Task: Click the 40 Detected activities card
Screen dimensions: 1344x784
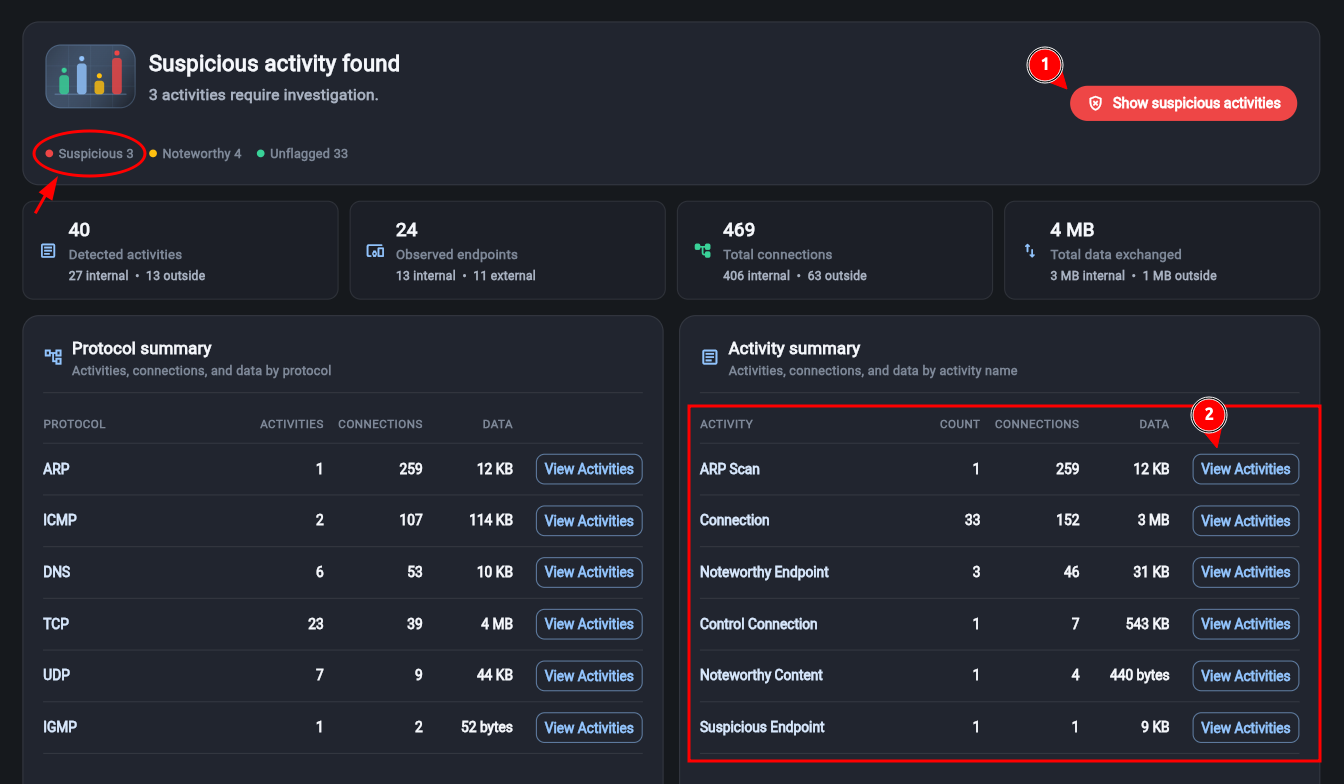Action: pos(180,250)
